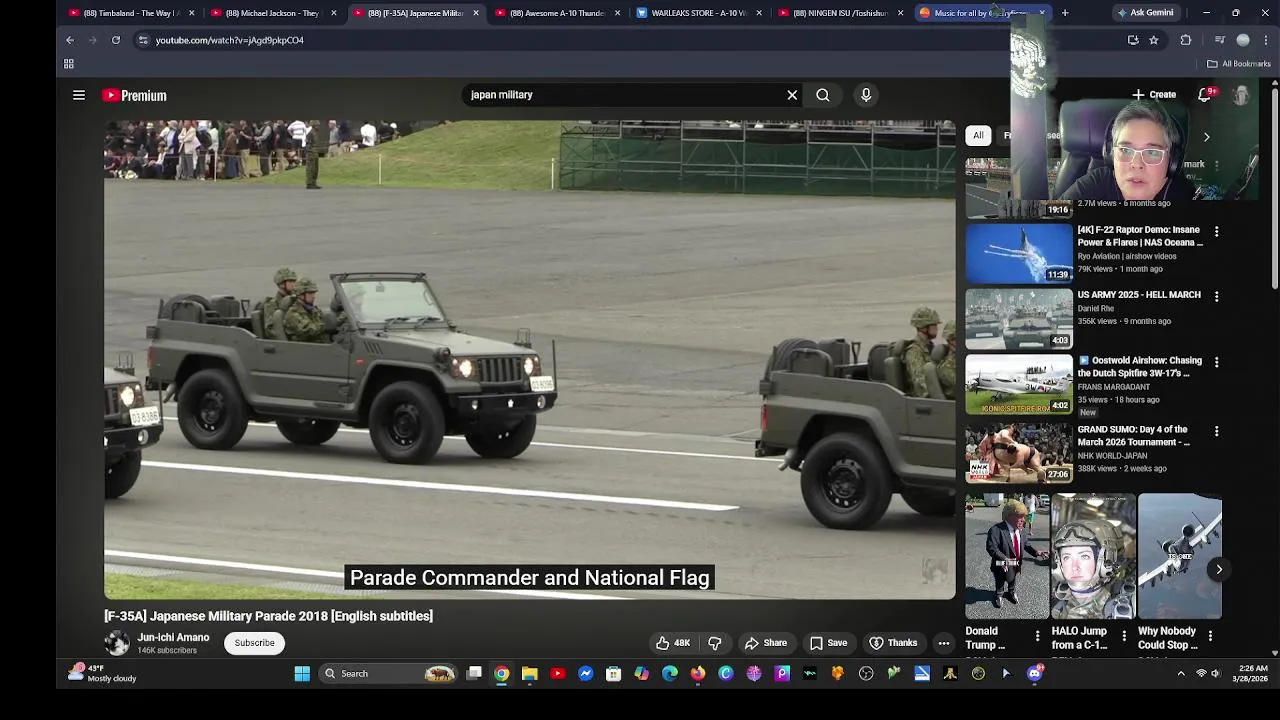Image resolution: width=1280 pixels, height=720 pixels.
Task: Open options for Donald Trump short
Action: pos(1037,636)
